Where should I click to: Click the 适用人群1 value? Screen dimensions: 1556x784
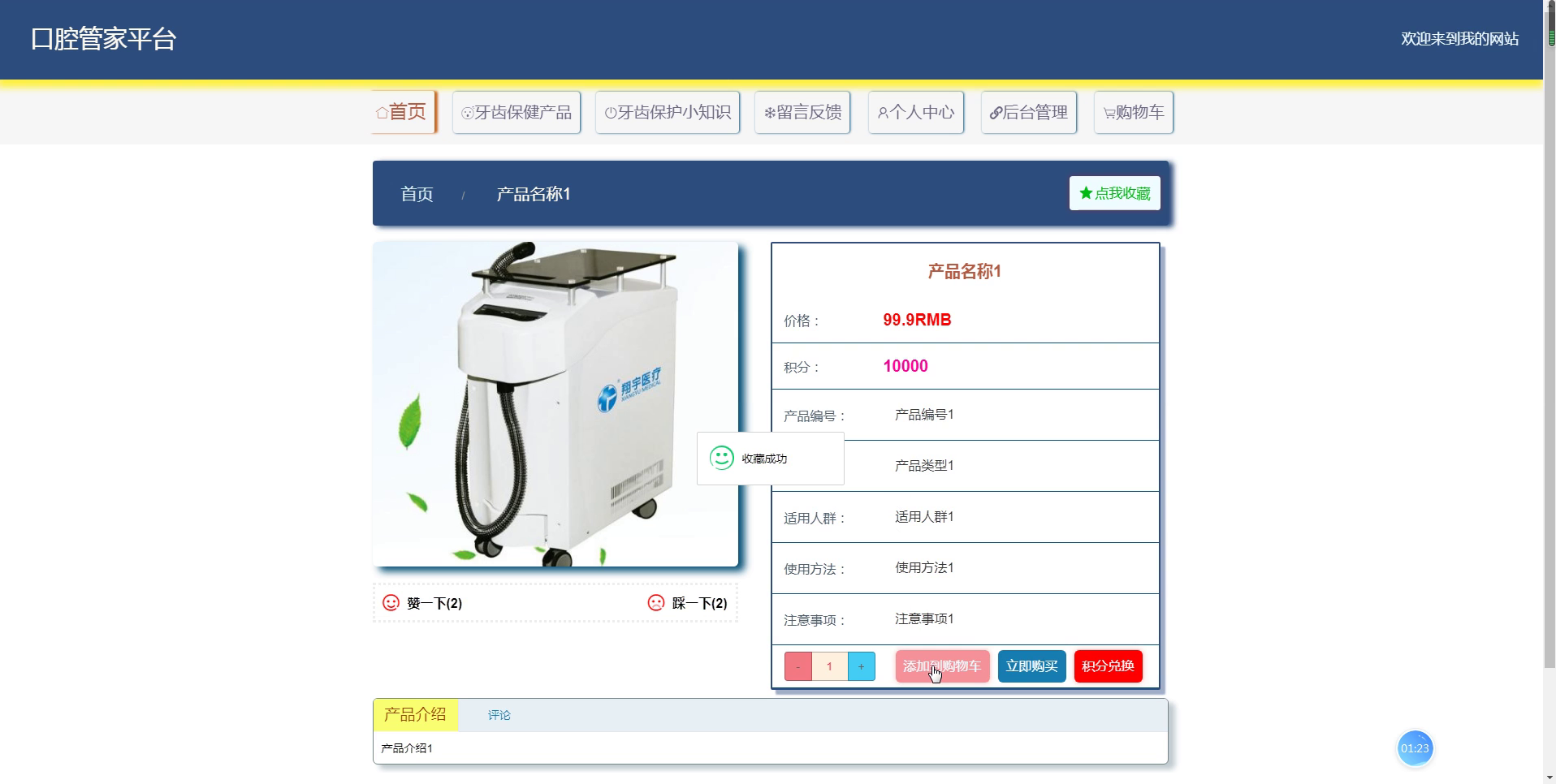(924, 517)
